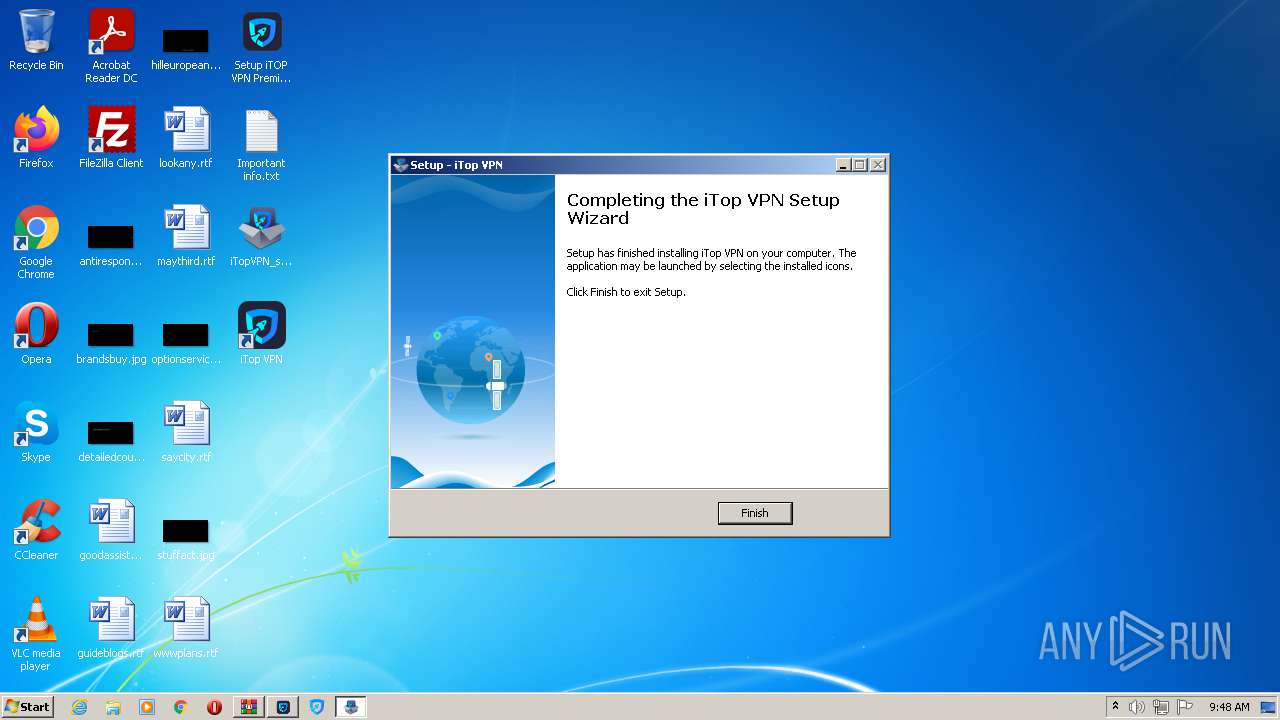Image resolution: width=1280 pixels, height=720 pixels.
Task: Open Windows Media Player taskbar icon
Action: point(147,707)
